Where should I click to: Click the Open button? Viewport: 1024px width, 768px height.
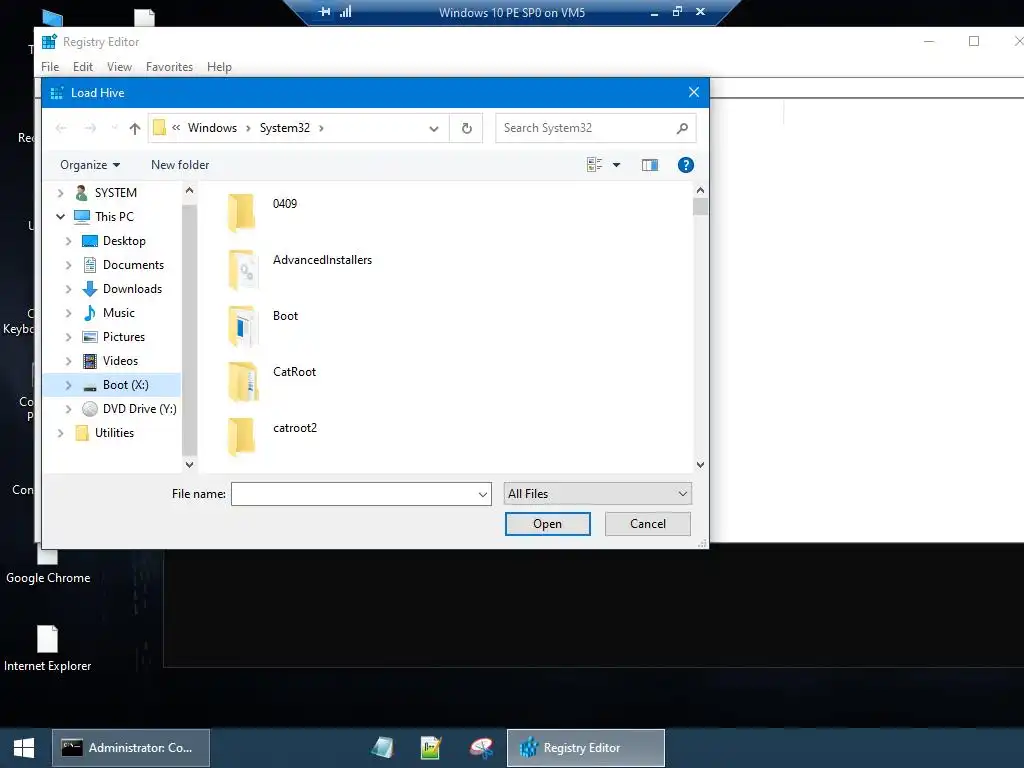[x=547, y=524]
